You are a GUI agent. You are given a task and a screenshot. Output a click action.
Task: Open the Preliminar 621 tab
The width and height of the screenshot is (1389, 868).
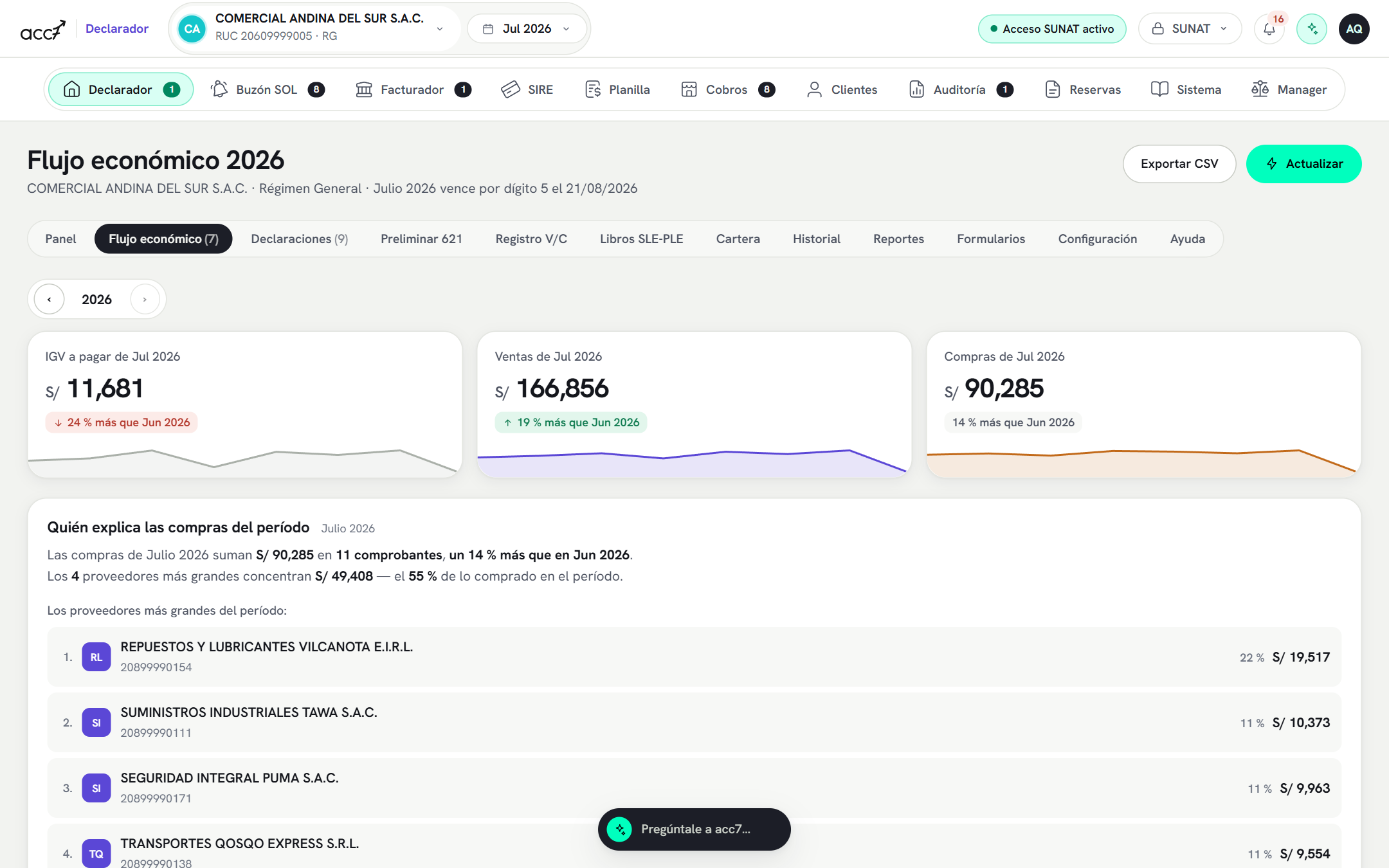click(x=422, y=239)
